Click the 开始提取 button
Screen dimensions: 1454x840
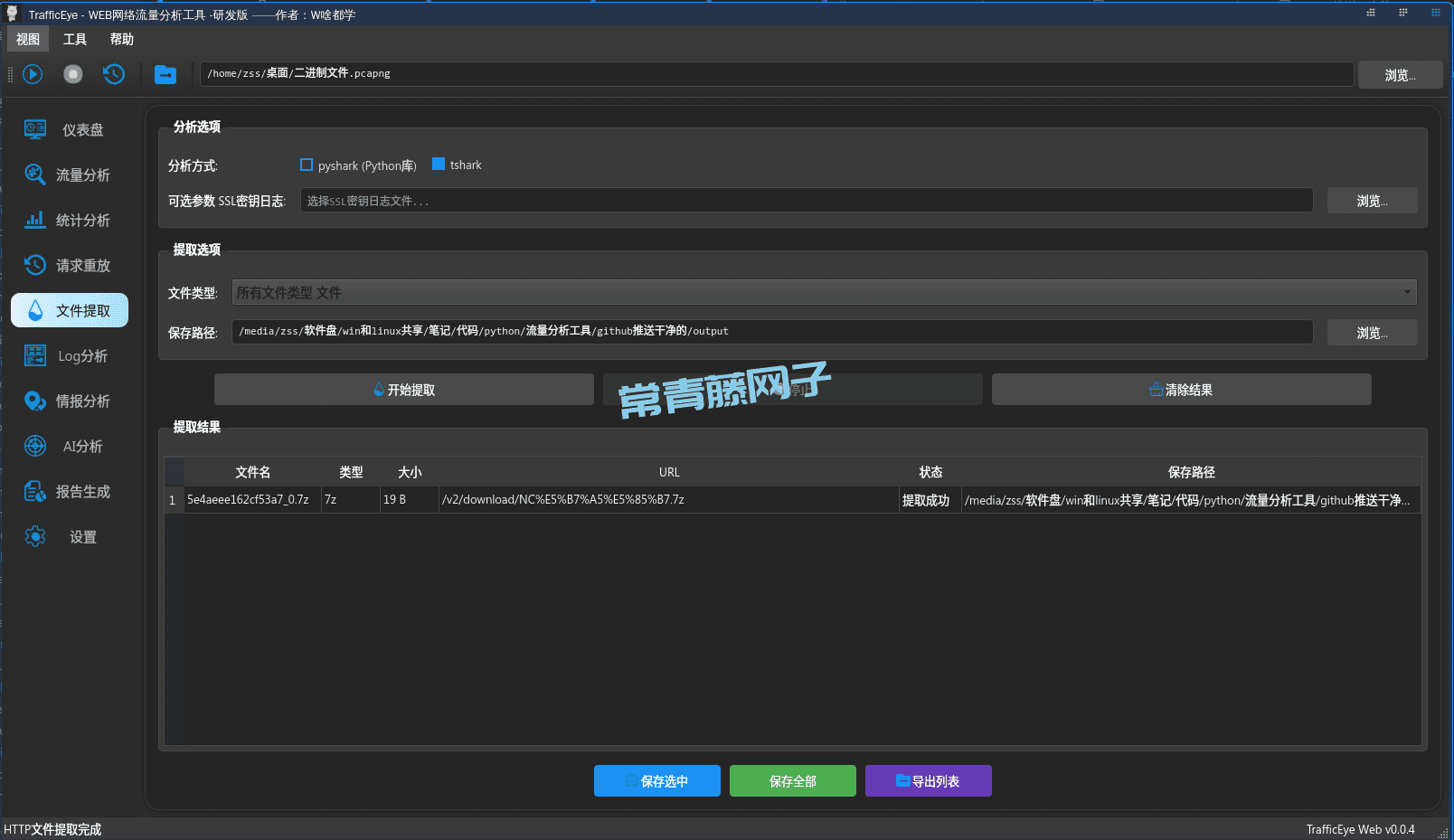click(x=404, y=390)
